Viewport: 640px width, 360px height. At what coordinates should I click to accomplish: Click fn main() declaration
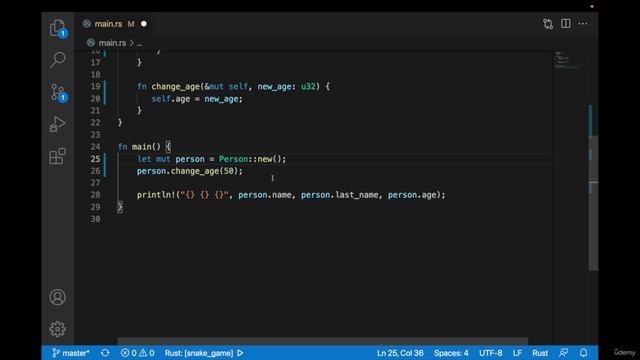pyautogui.click(x=144, y=147)
